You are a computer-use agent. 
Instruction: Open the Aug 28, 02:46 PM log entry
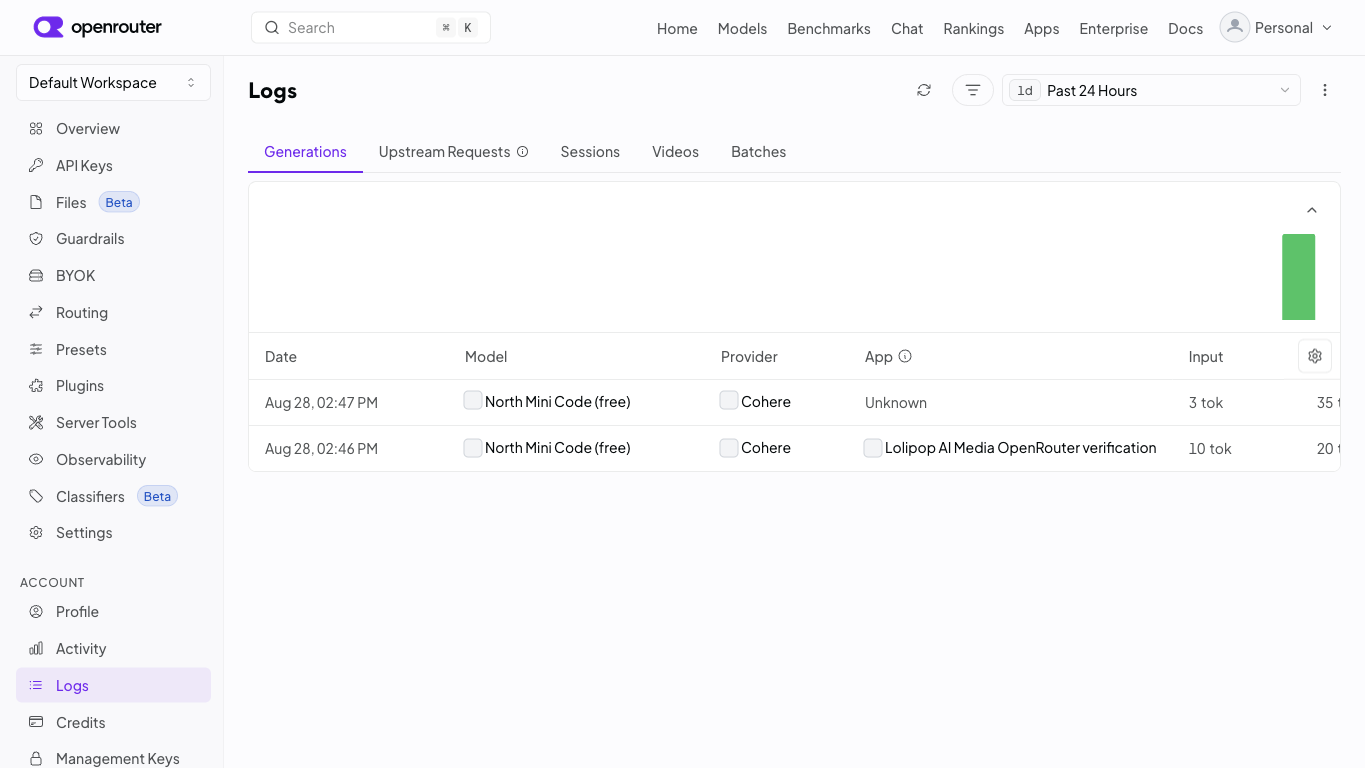(794, 448)
